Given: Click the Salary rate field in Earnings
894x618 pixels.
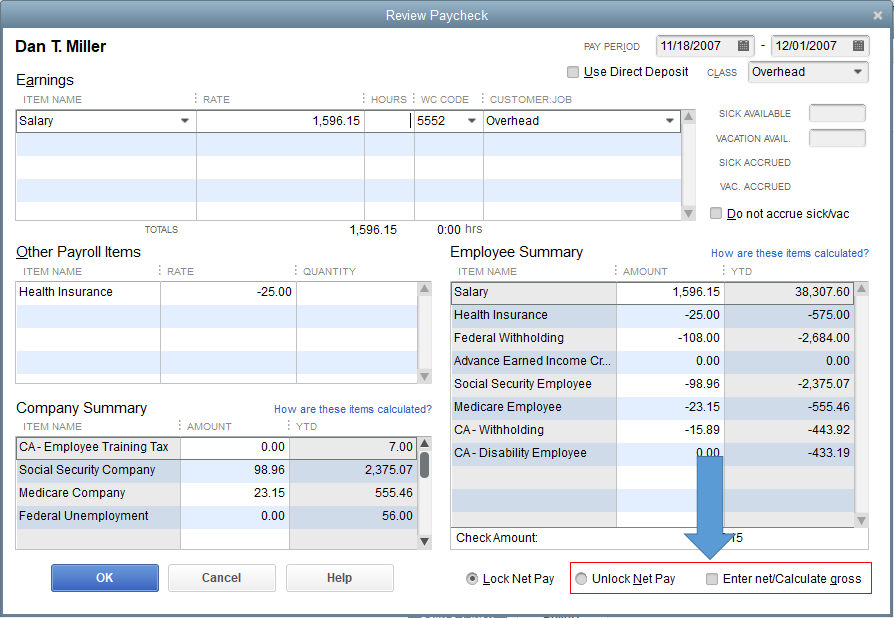Looking at the screenshot, I should 280,121.
